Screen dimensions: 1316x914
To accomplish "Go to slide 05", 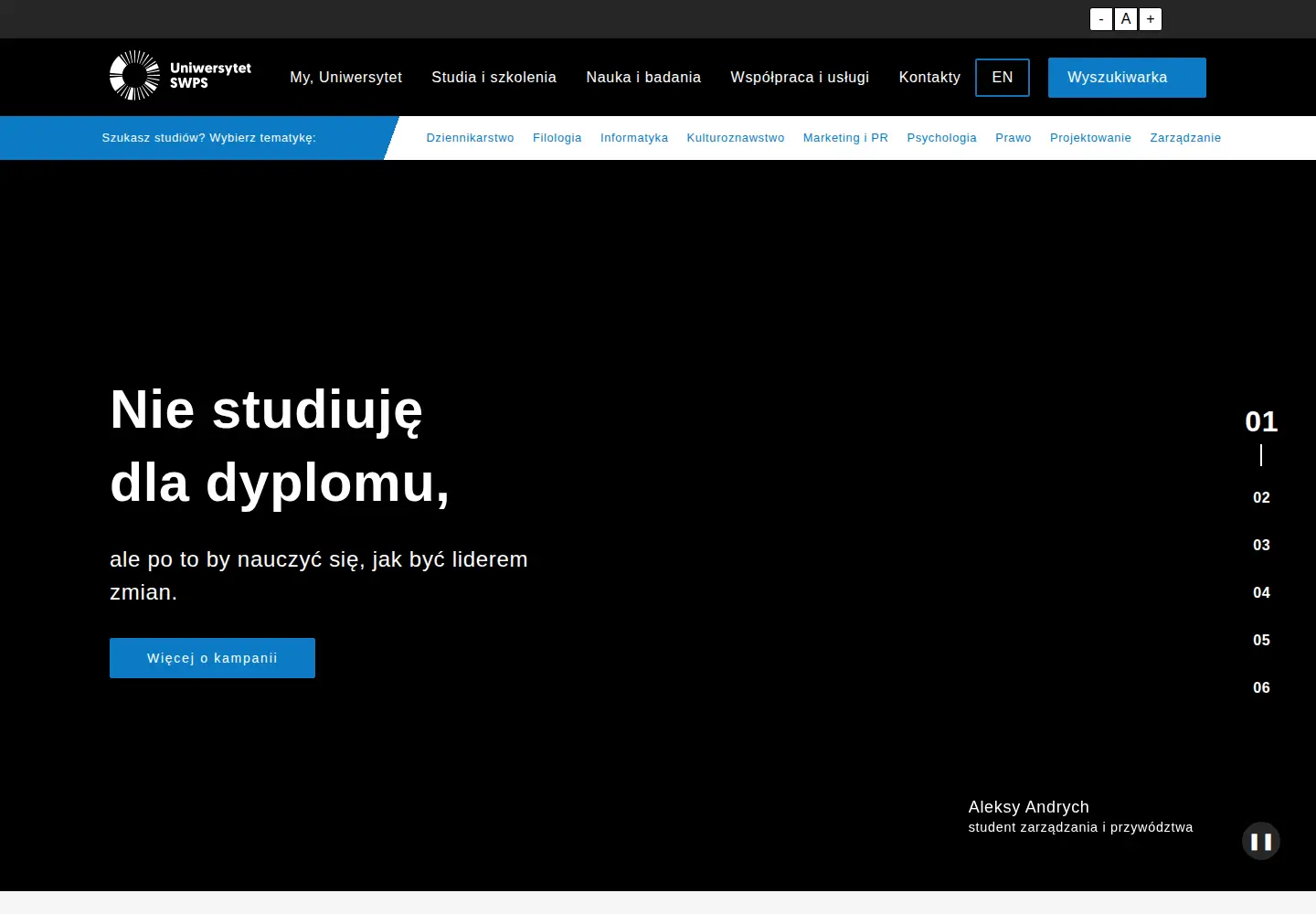I will coord(1261,641).
